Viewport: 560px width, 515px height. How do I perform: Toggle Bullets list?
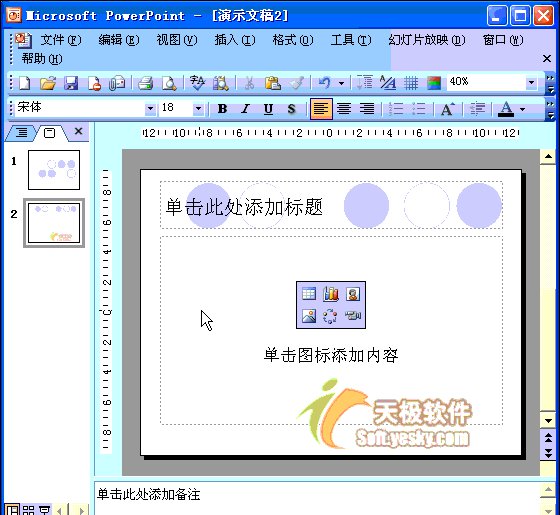click(x=419, y=109)
